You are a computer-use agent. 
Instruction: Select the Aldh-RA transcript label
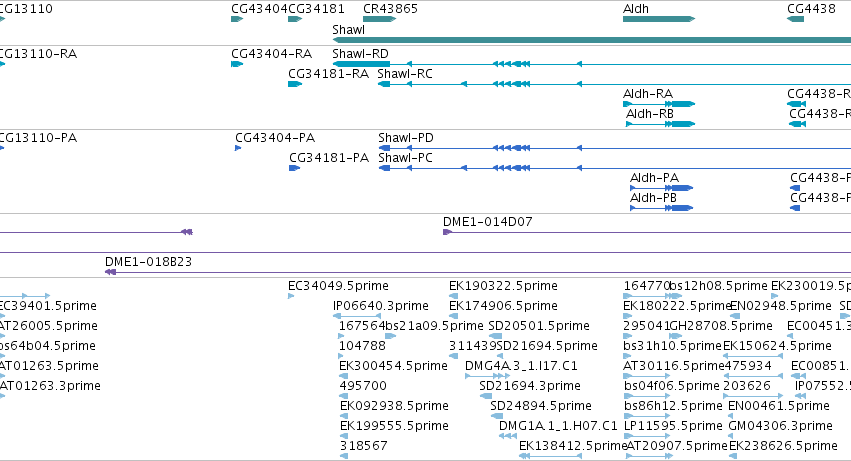tap(648, 94)
